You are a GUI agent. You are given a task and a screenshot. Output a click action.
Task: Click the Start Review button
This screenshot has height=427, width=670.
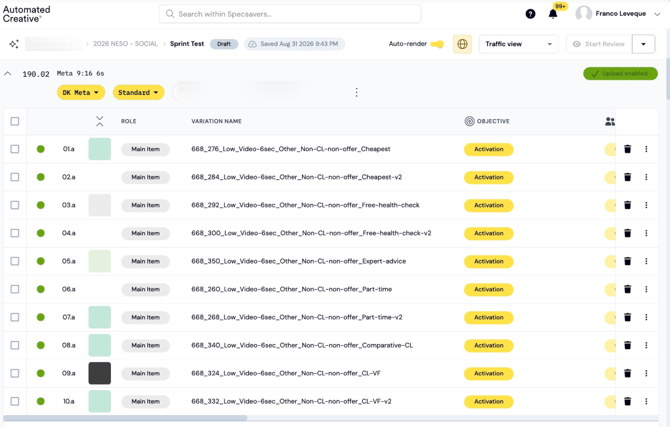pos(599,44)
